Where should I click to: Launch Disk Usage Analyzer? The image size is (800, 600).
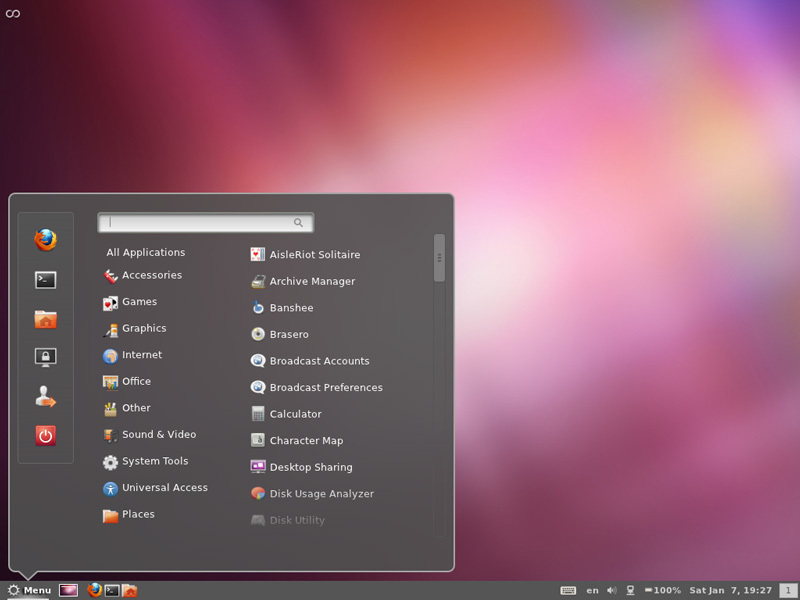[x=312, y=493]
